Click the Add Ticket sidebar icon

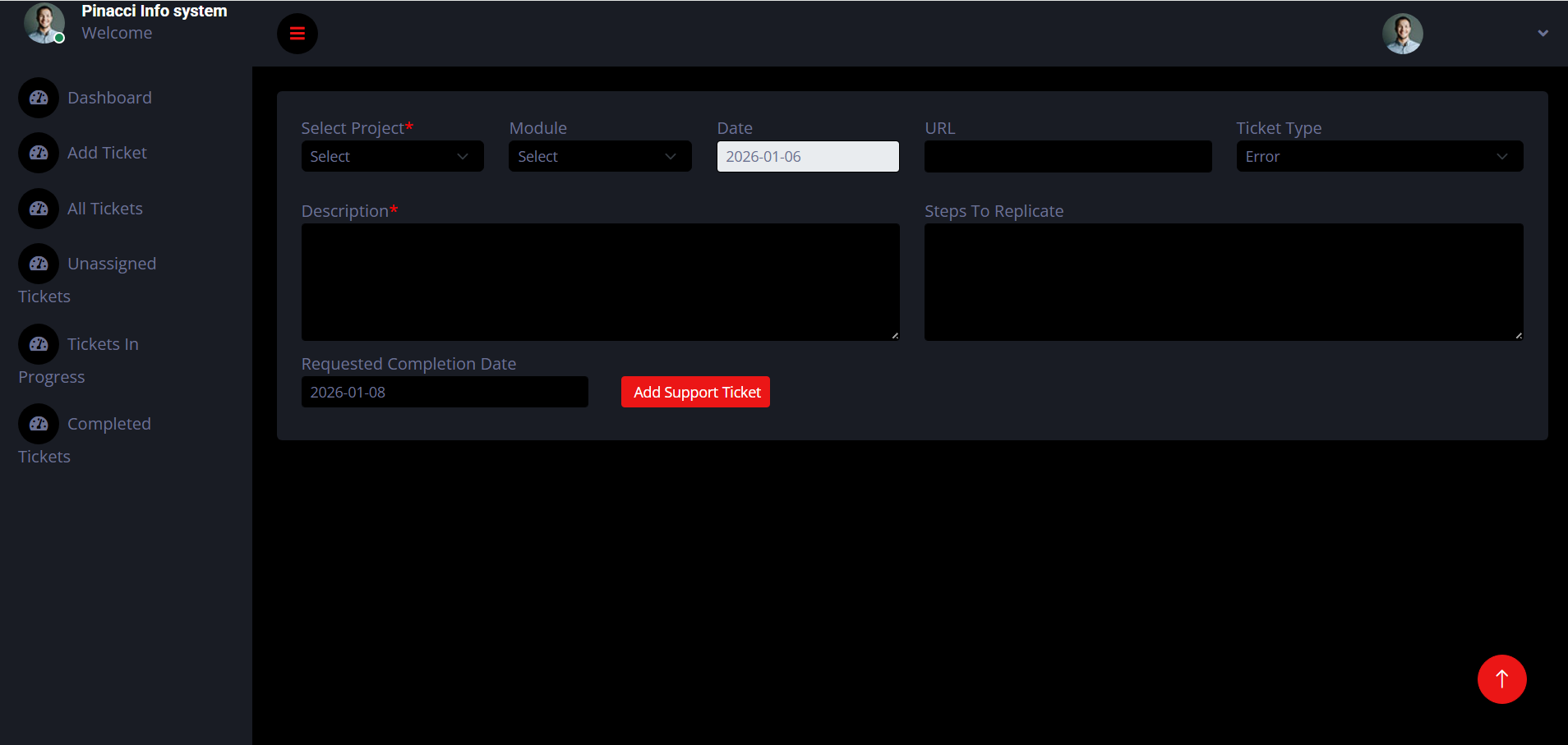(x=39, y=153)
